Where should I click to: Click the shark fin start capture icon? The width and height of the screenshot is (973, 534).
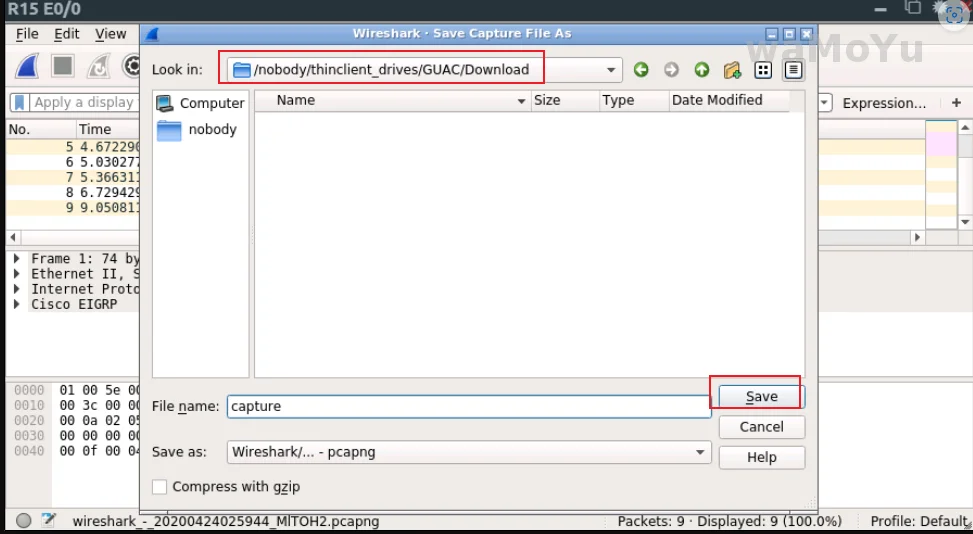coord(28,66)
